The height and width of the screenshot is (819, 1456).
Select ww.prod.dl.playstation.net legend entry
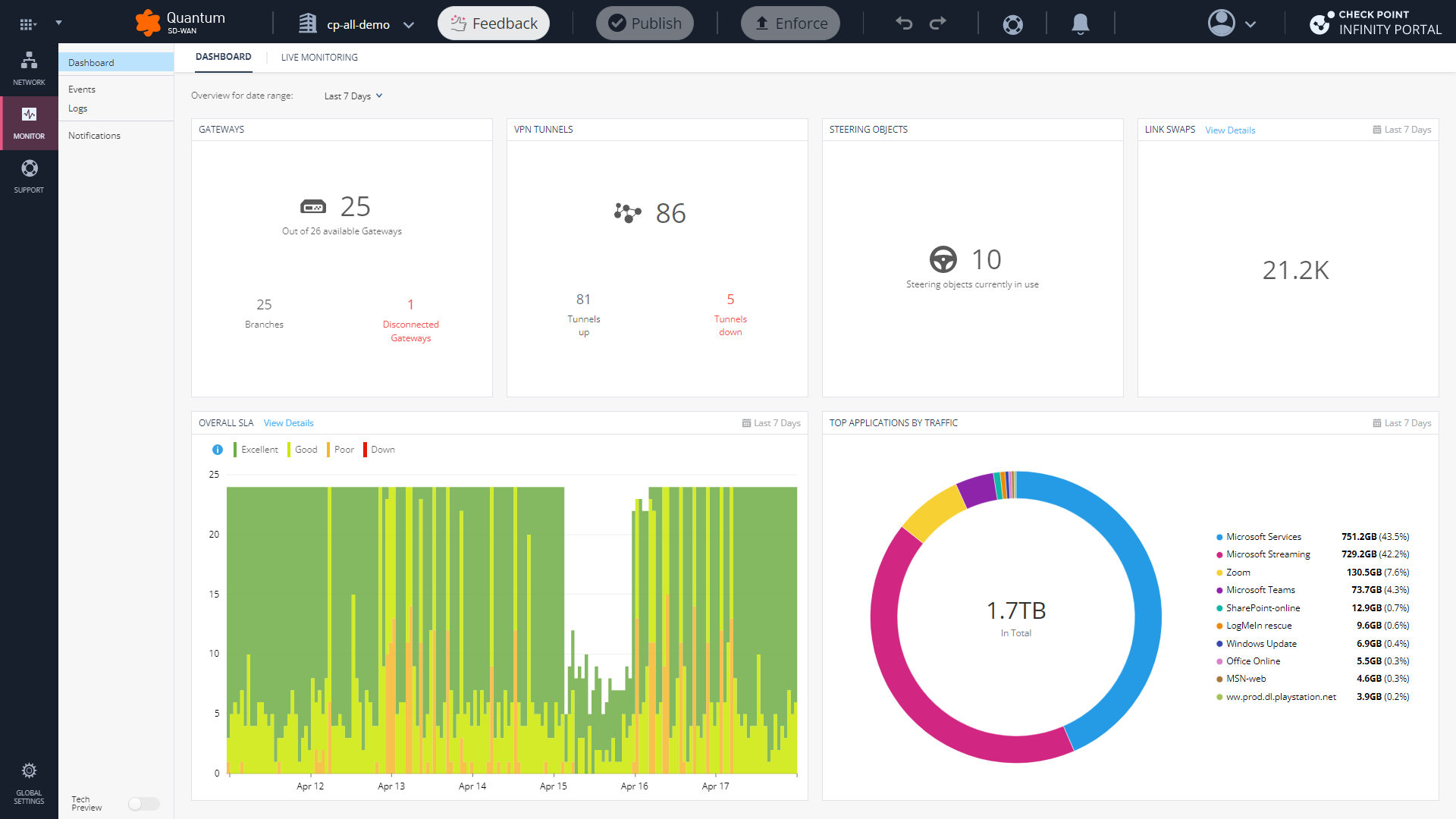pyautogui.click(x=1312, y=697)
